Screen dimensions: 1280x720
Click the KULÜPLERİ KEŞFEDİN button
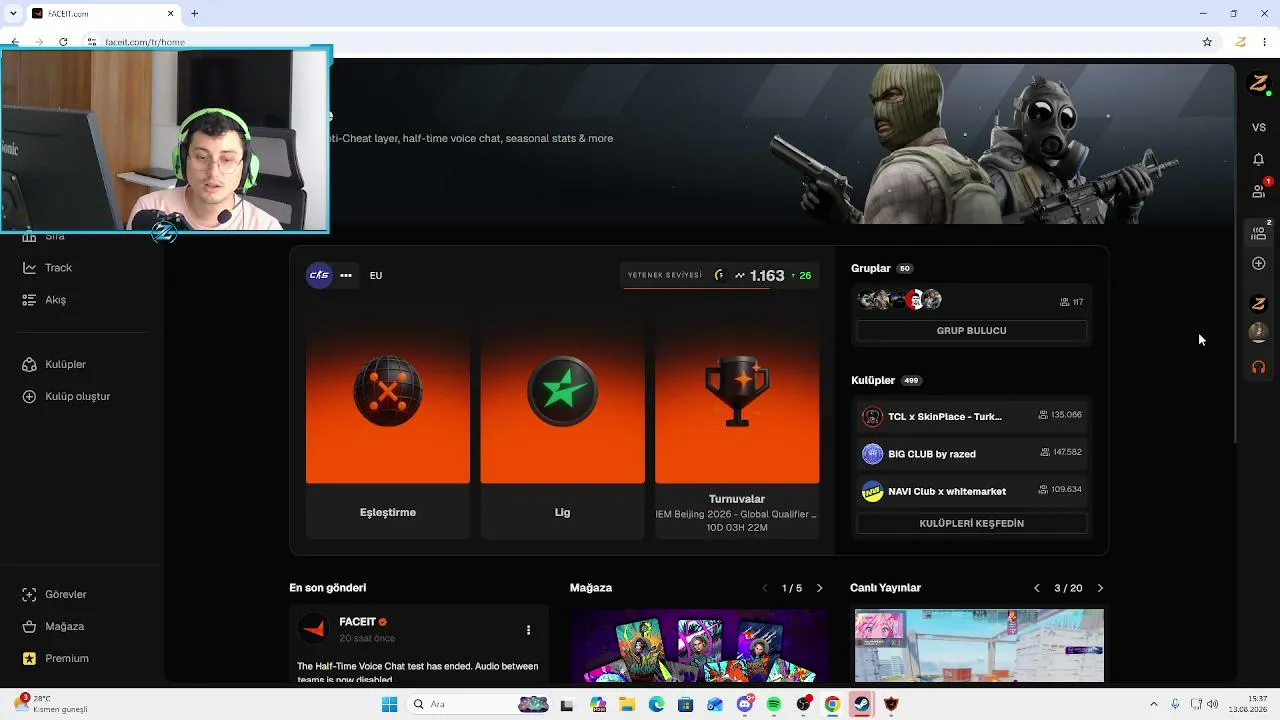971,524
